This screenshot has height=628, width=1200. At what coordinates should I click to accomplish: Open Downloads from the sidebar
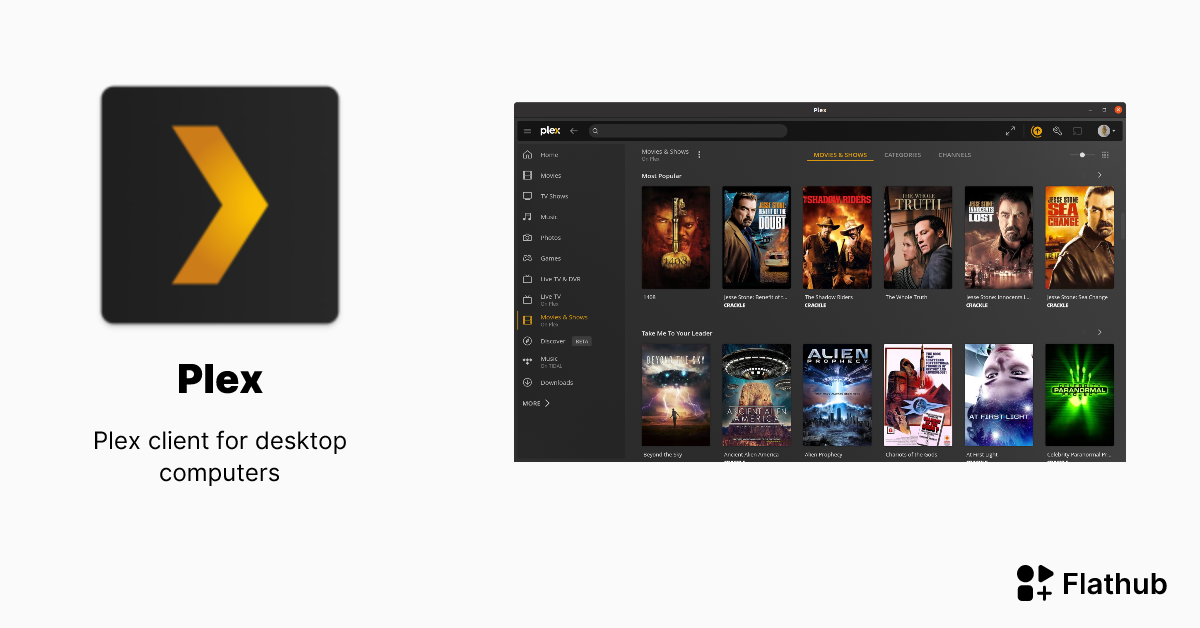tap(555, 382)
